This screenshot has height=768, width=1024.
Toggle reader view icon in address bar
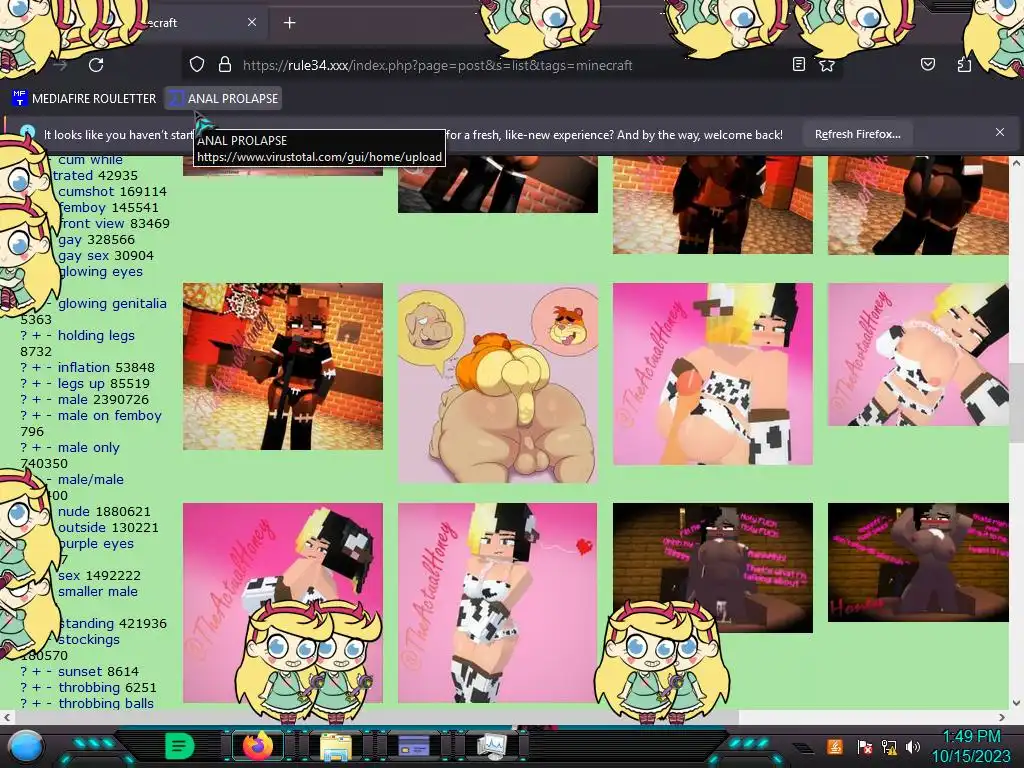[x=798, y=65]
